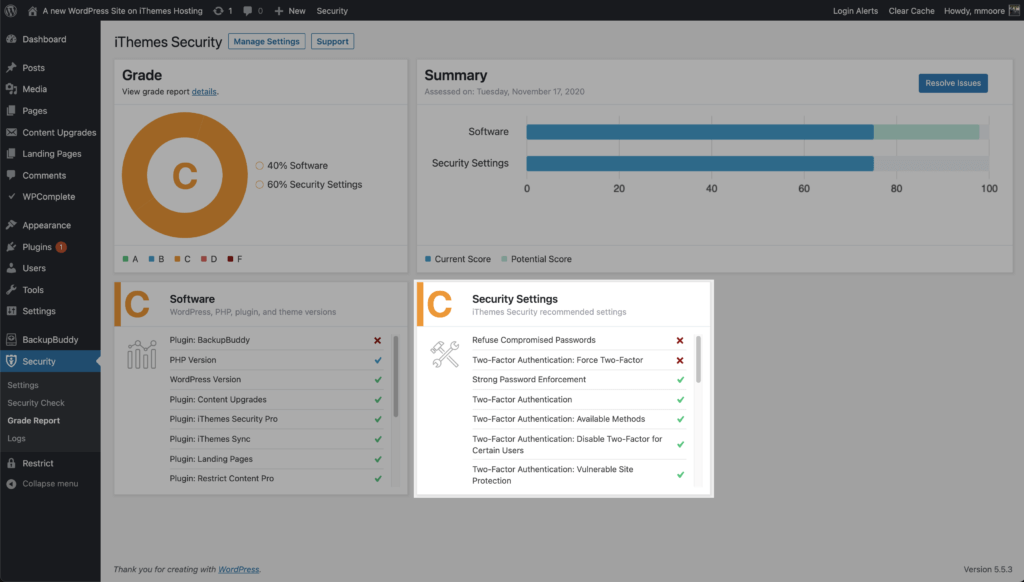The image size is (1024, 582).
Task: Click the Media icon in sidebar
Action: 11,89
